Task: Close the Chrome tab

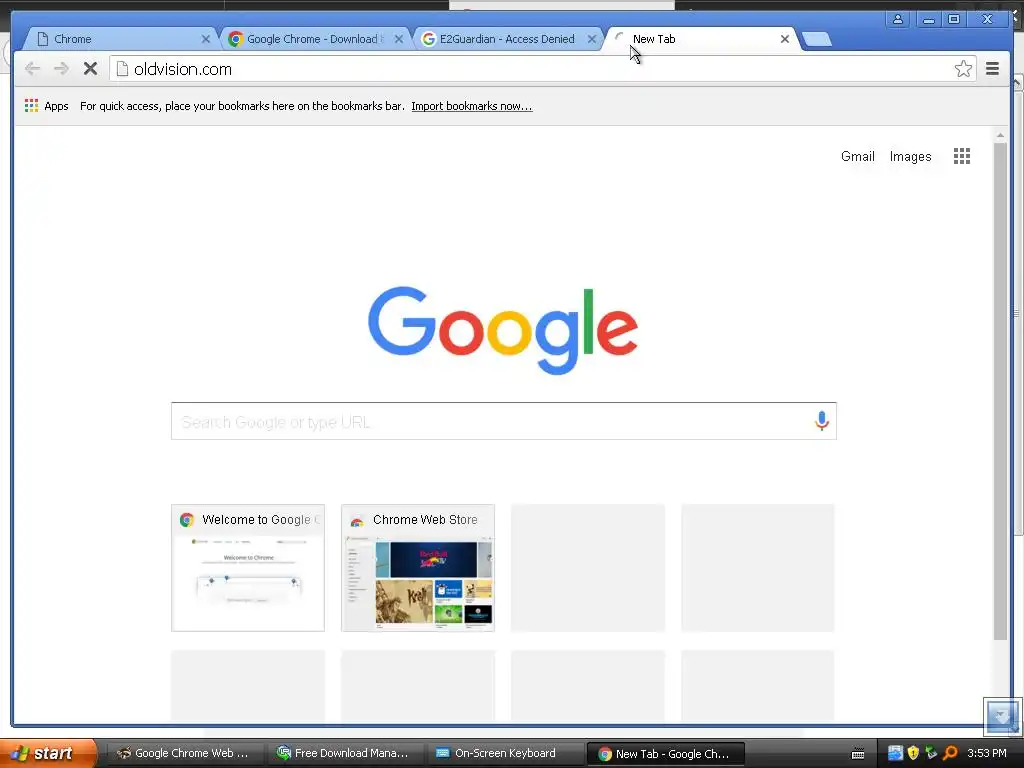Action: click(205, 39)
